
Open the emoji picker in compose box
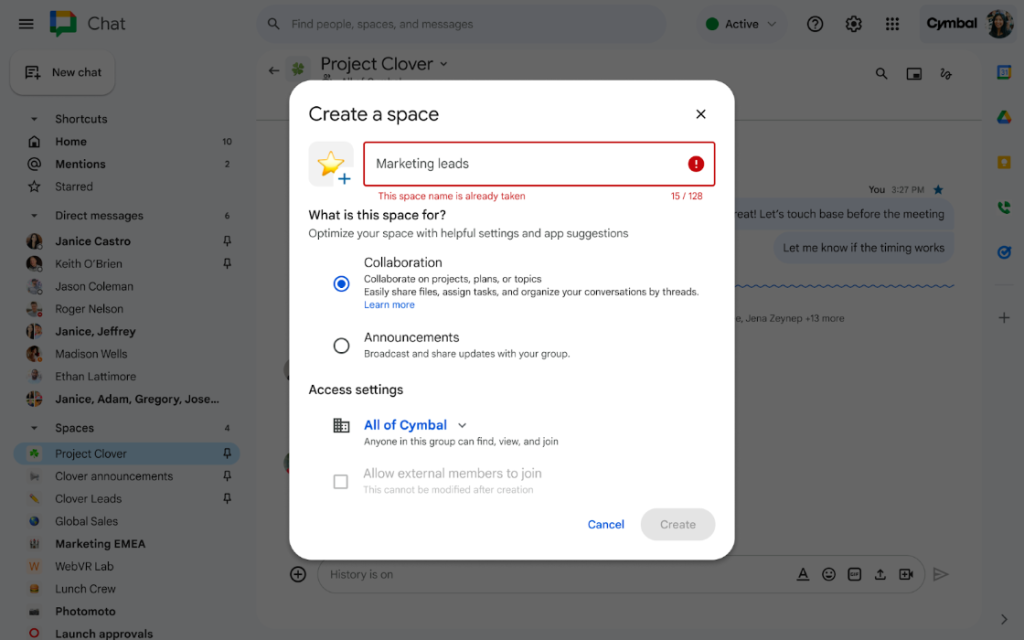click(828, 574)
